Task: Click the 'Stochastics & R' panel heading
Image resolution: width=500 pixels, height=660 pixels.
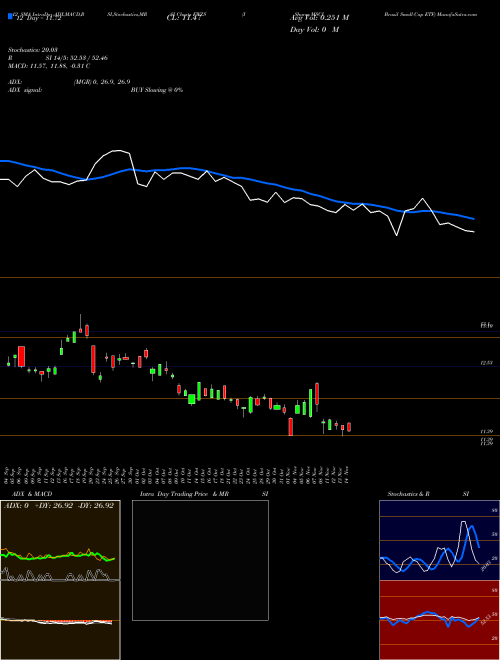Action: pos(409,494)
